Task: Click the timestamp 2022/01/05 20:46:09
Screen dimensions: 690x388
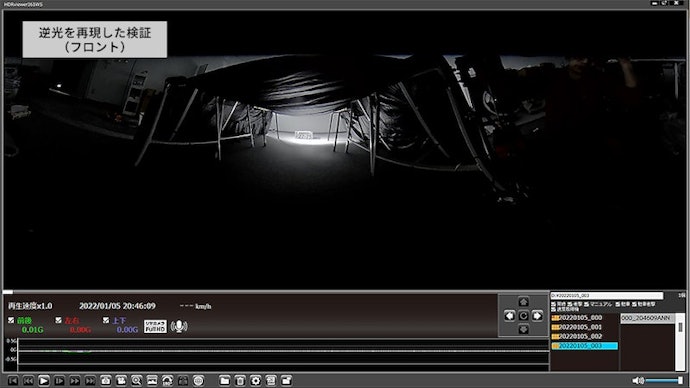Action: click(117, 306)
